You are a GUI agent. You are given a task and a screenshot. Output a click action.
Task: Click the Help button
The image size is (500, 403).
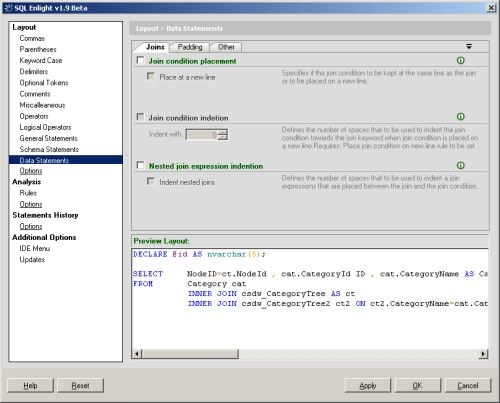[x=30, y=386]
